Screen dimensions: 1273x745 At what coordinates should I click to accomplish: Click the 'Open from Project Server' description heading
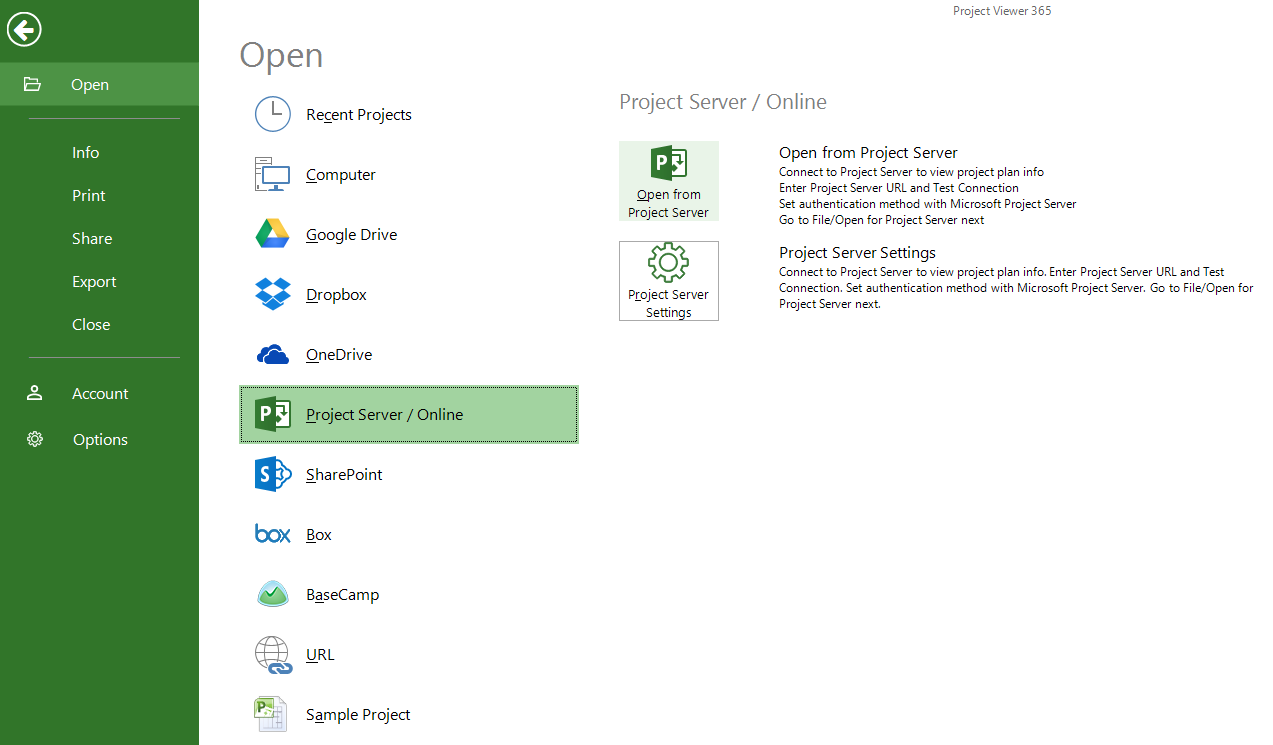coord(868,152)
